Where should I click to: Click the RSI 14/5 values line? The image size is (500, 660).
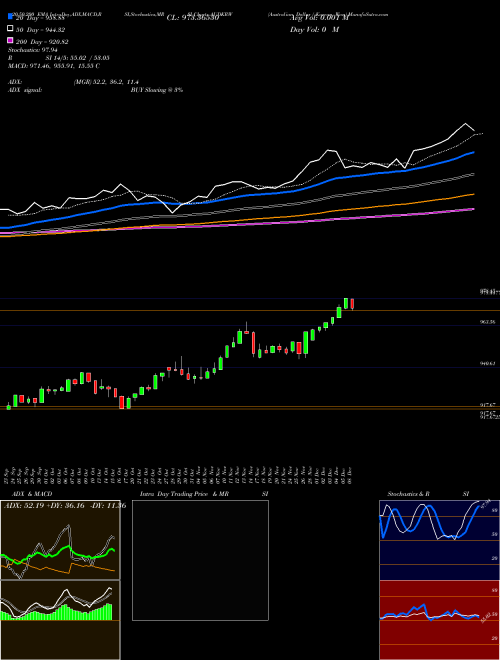(x=59, y=58)
